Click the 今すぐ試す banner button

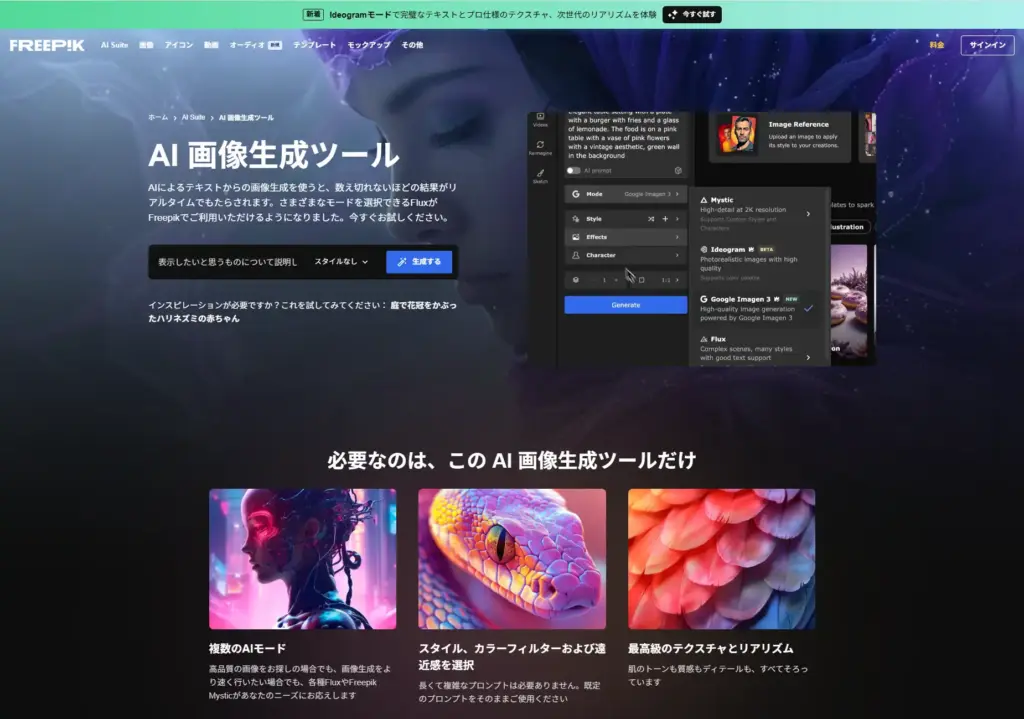692,14
